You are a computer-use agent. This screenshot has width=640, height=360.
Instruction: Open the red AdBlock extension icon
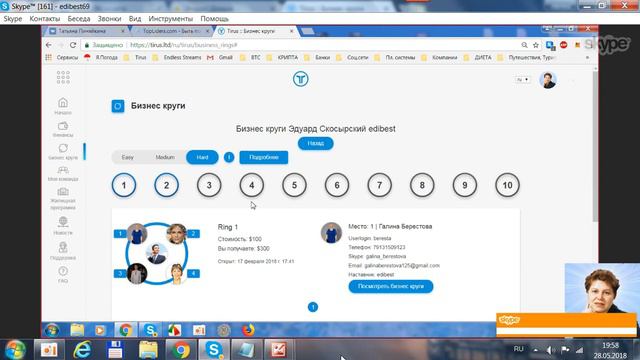564,45
